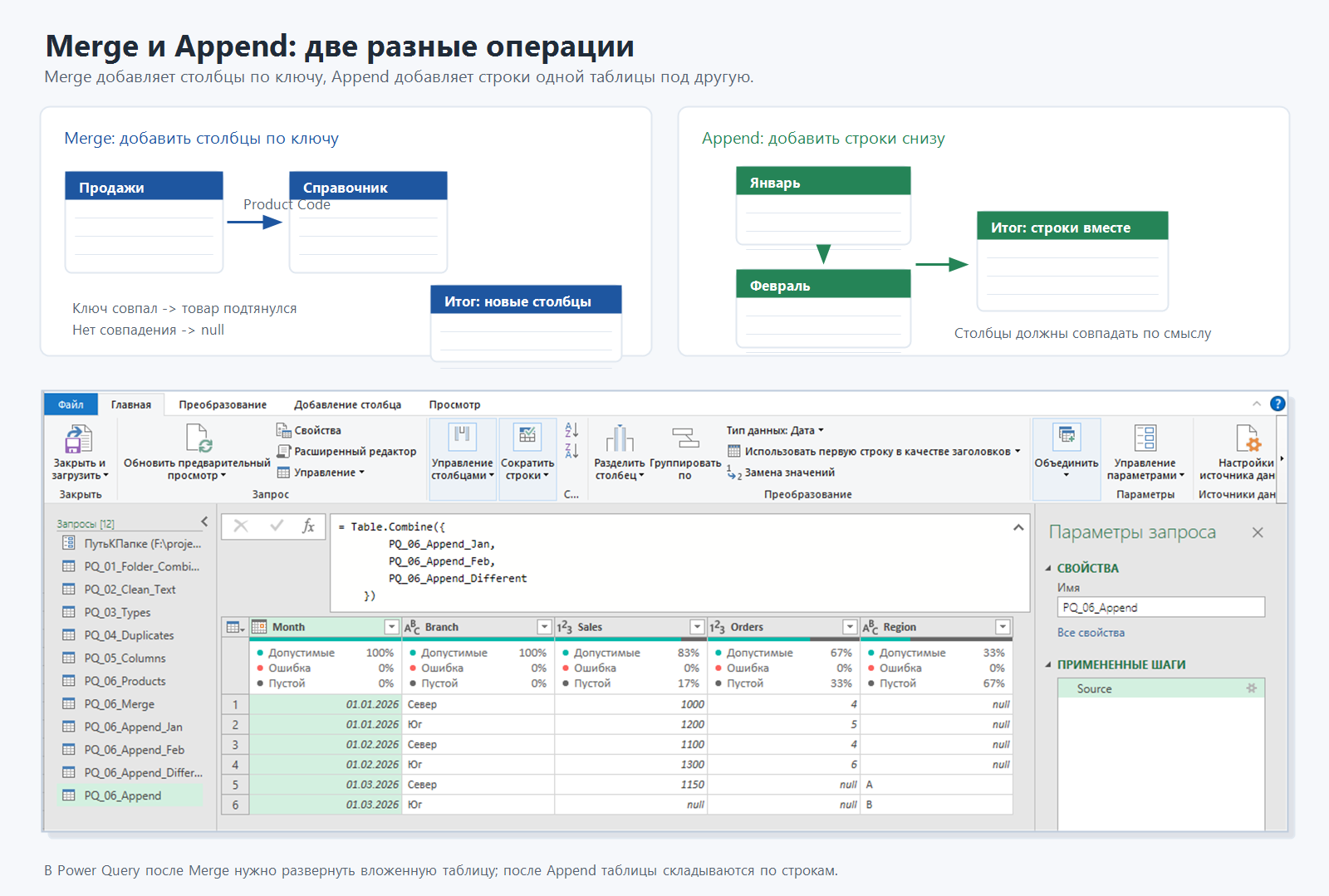
Task: Select query PQ_06_Append_Jan
Action: coord(131,727)
